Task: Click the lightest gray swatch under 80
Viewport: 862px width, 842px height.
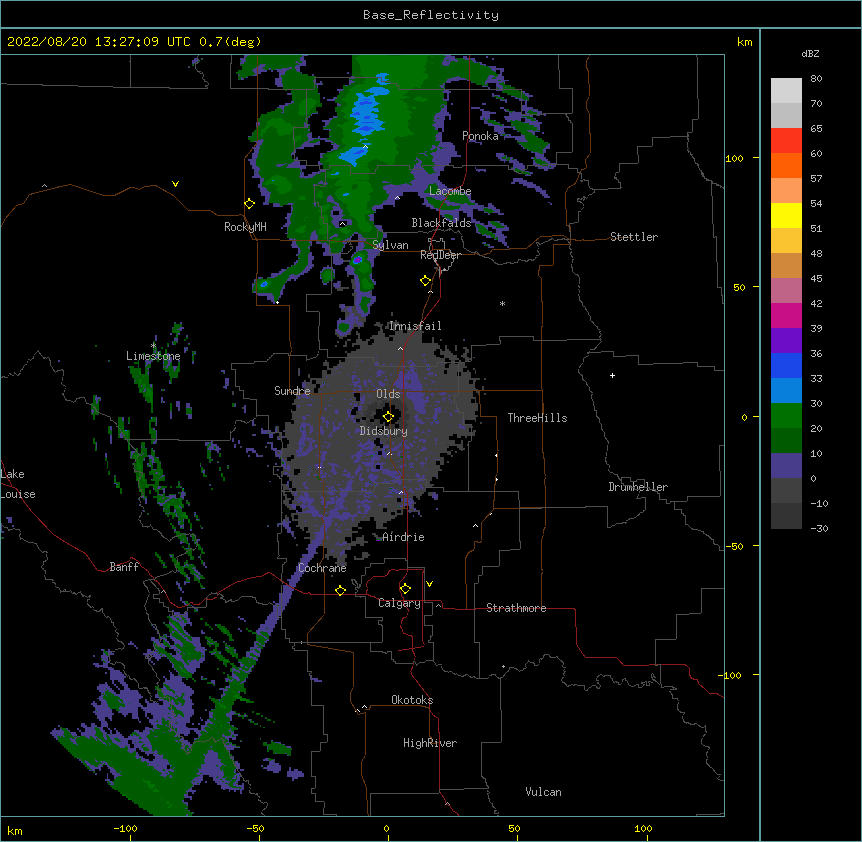Action: click(786, 90)
